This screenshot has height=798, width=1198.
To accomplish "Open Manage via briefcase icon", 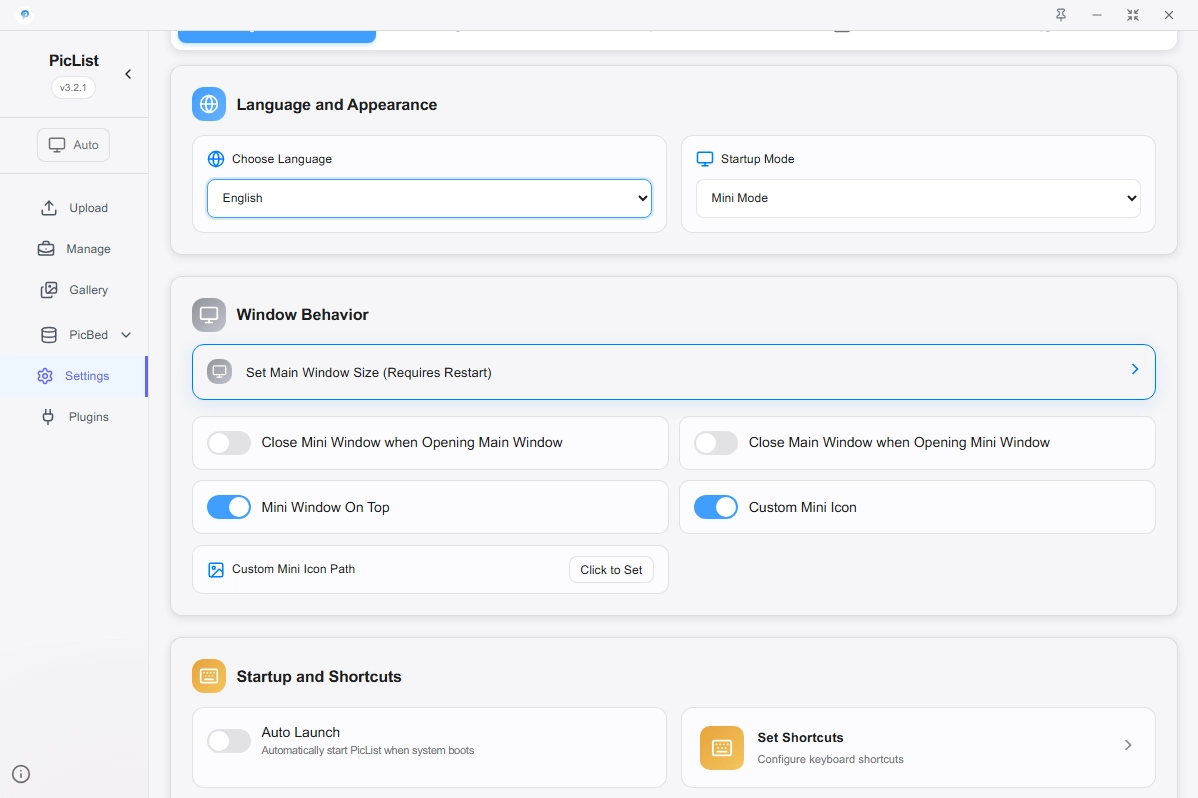I will [x=46, y=249].
